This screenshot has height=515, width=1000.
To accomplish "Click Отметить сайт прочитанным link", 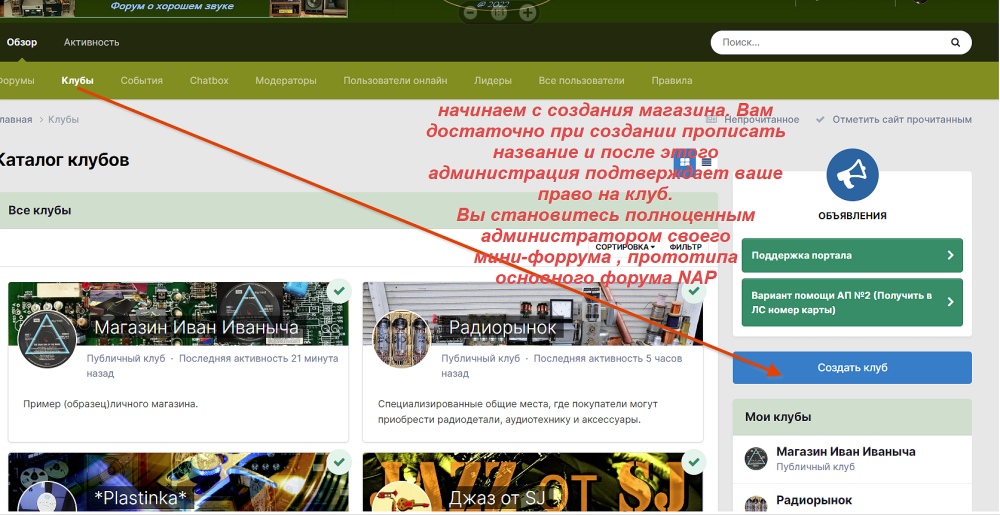I will 900,120.
